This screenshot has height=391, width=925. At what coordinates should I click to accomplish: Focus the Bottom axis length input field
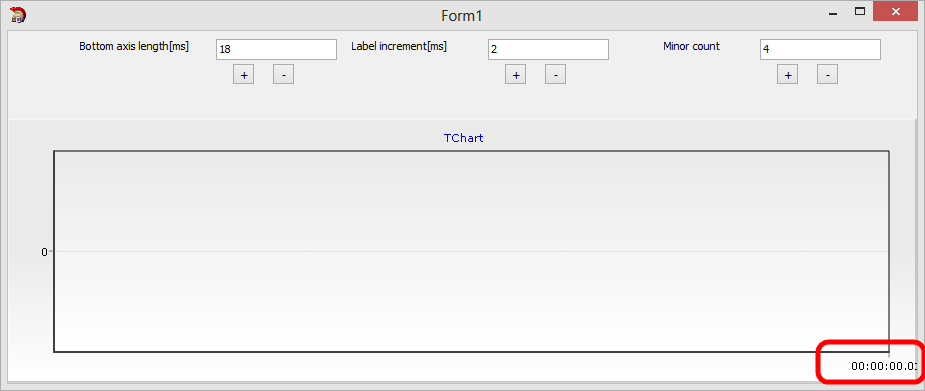pyautogui.click(x=277, y=50)
